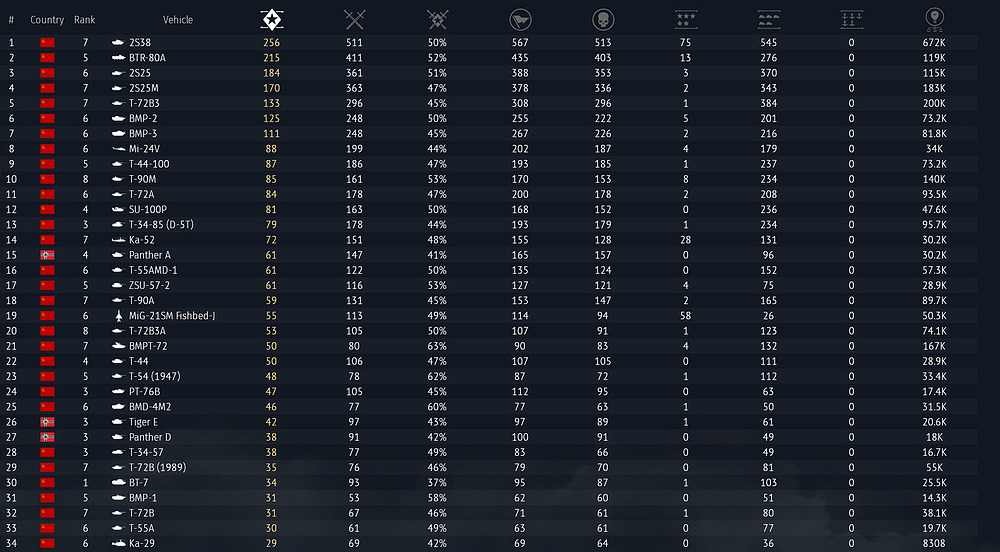This screenshot has width=1000, height=552.
Task: Sort by the victories star icon column
Action: (272, 19)
